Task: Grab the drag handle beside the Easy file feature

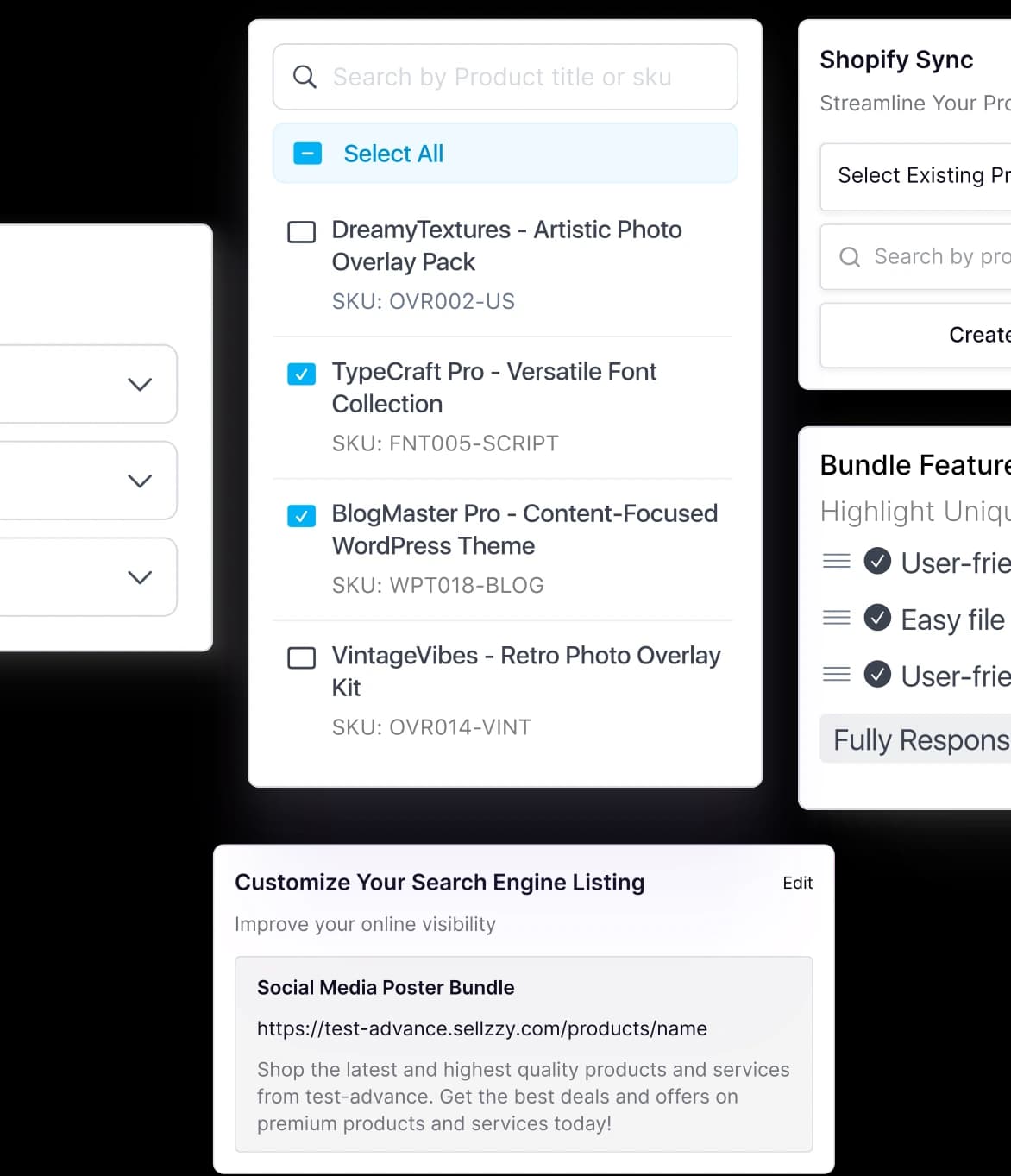Action: pos(836,618)
